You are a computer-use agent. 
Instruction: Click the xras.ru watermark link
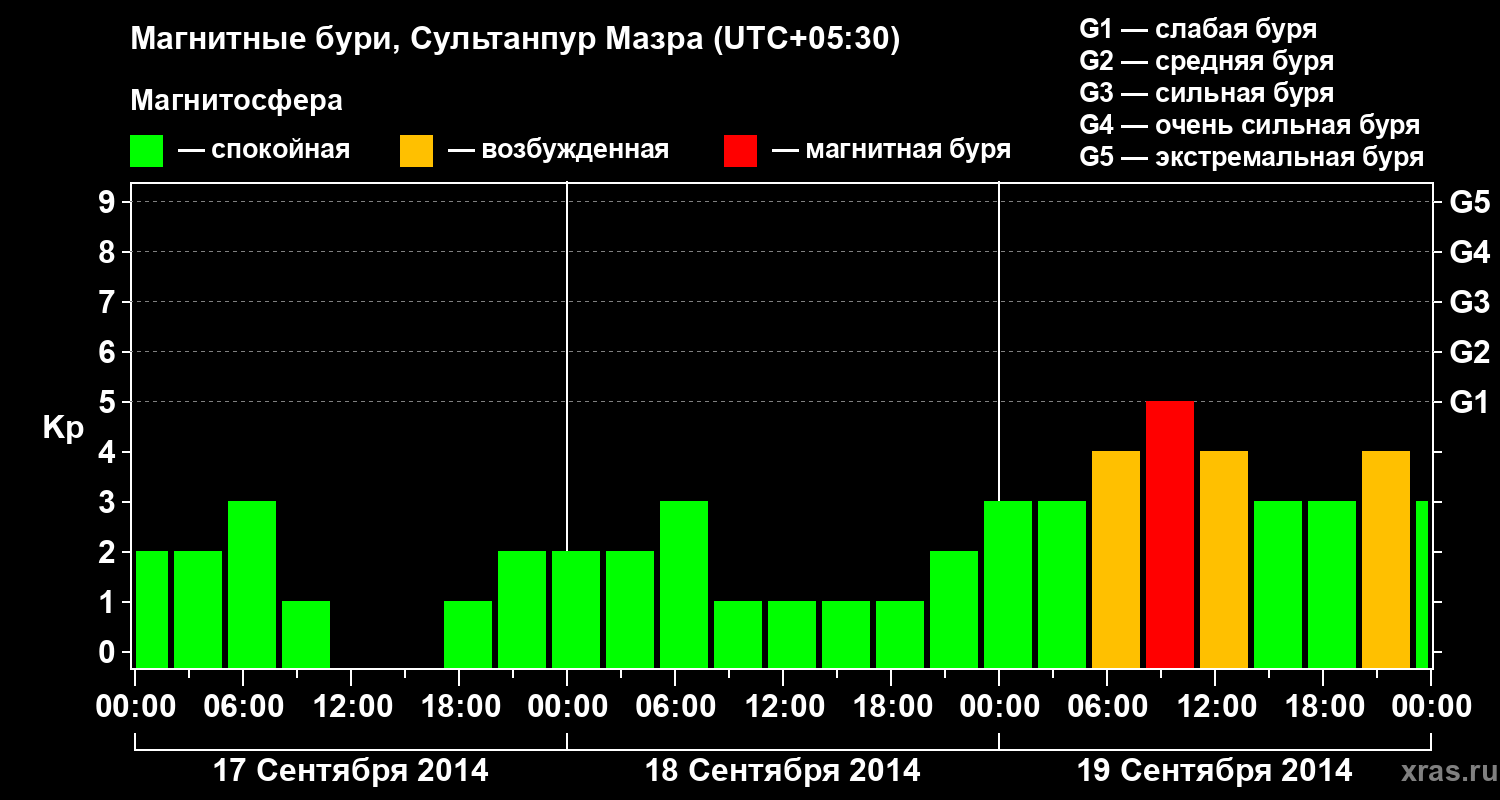[1446, 771]
